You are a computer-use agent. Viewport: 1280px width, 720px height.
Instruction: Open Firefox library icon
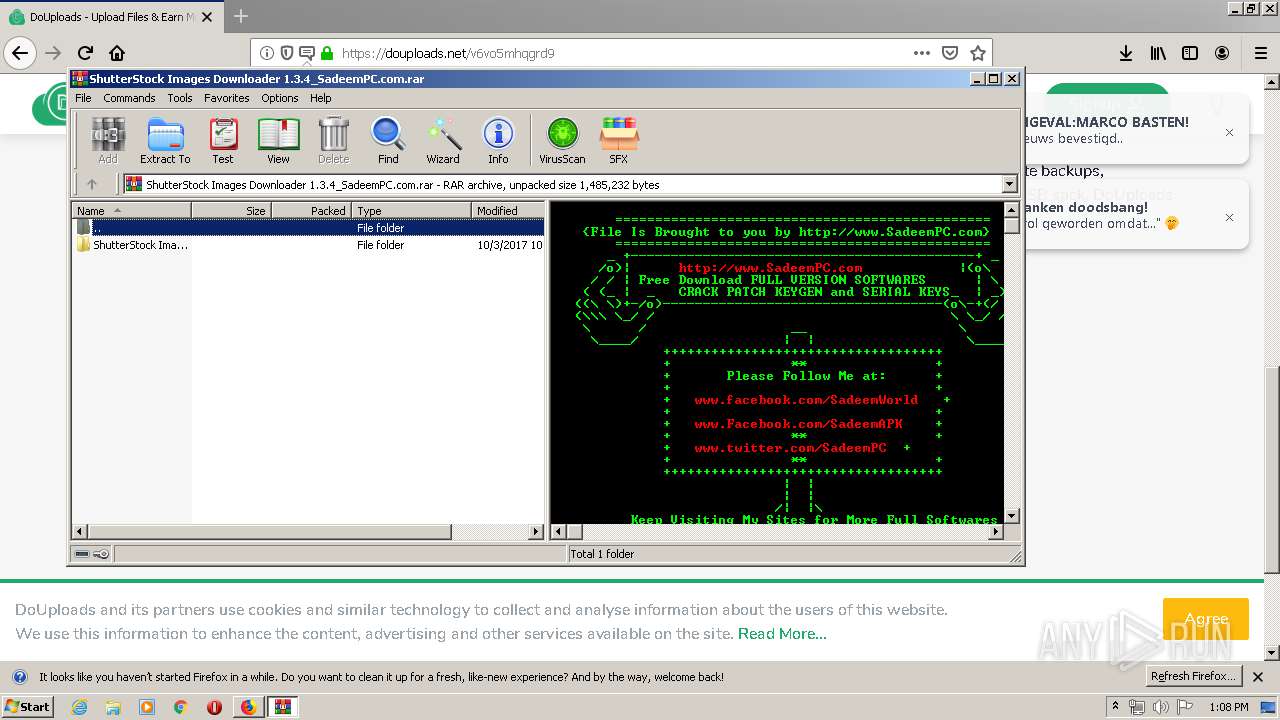[1158, 53]
